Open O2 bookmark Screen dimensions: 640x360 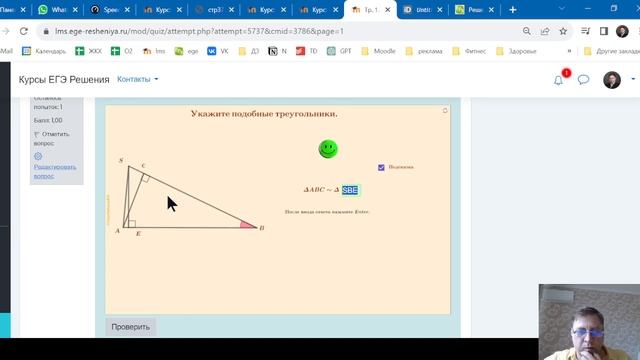(x=122, y=51)
